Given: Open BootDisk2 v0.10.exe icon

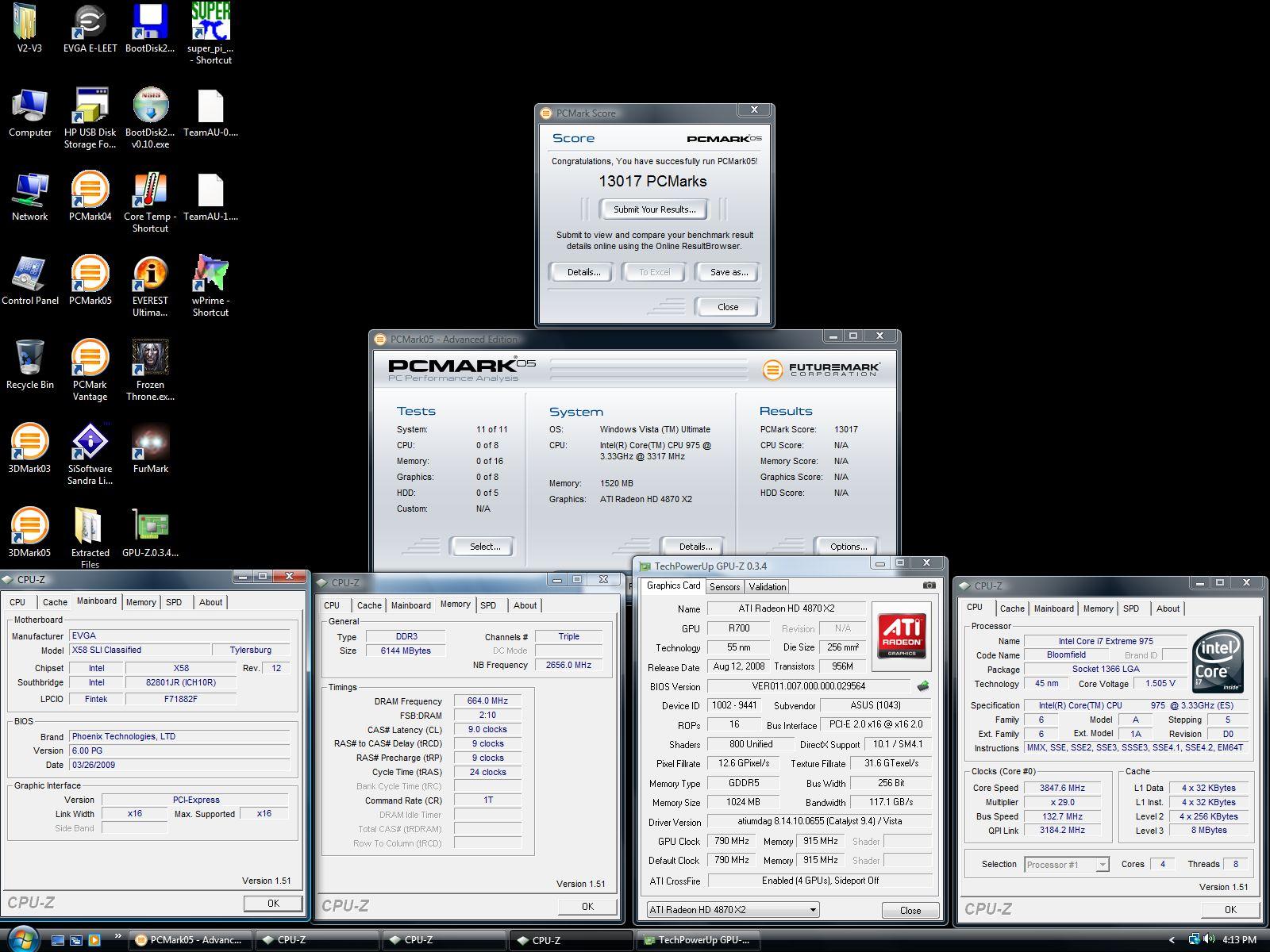Looking at the screenshot, I should coord(151,106).
